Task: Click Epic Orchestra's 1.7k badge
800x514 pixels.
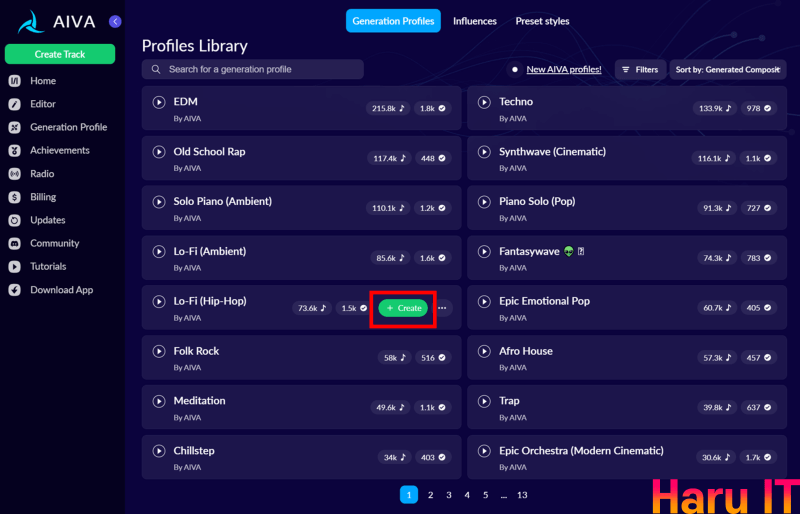Action: tap(759, 457)
